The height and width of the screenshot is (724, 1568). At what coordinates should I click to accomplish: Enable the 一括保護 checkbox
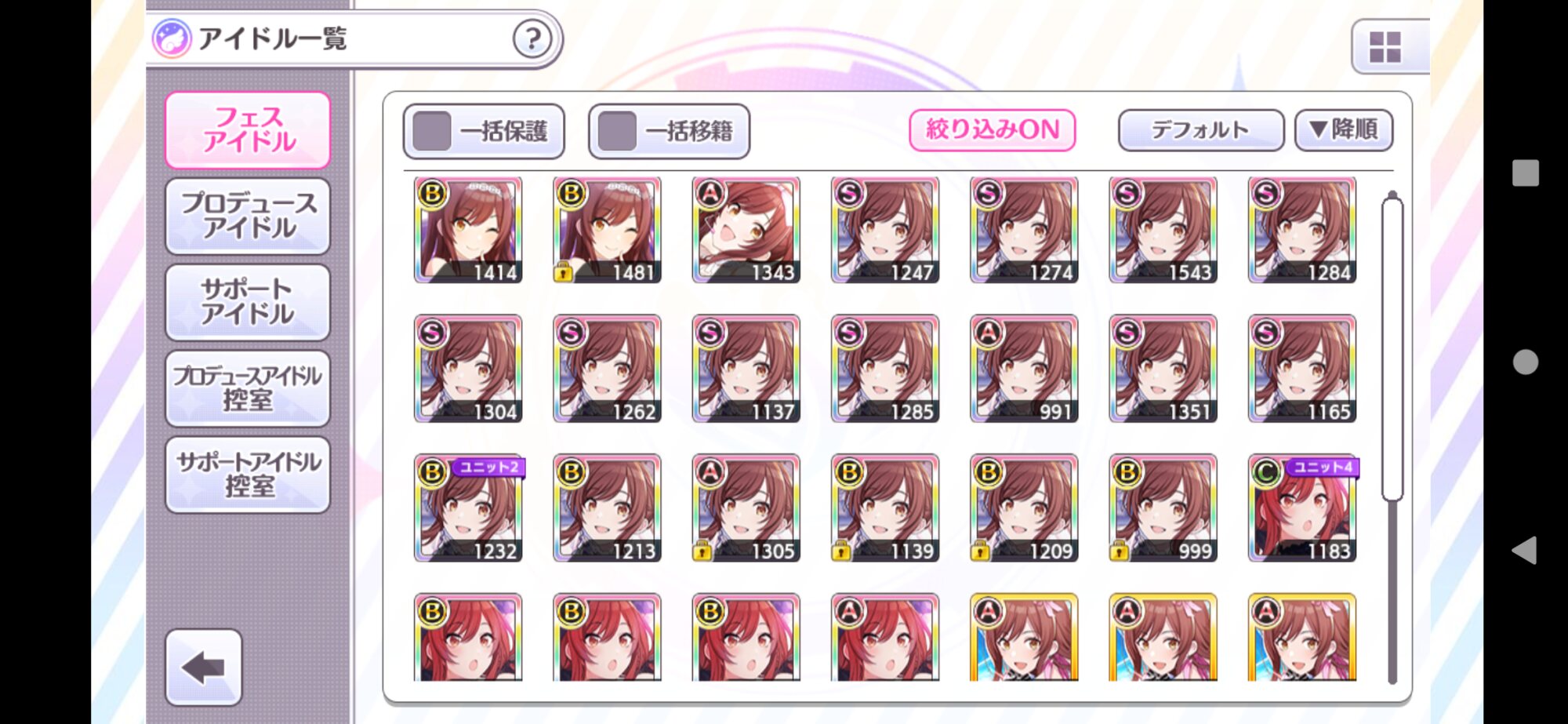(x=431, y=130)
